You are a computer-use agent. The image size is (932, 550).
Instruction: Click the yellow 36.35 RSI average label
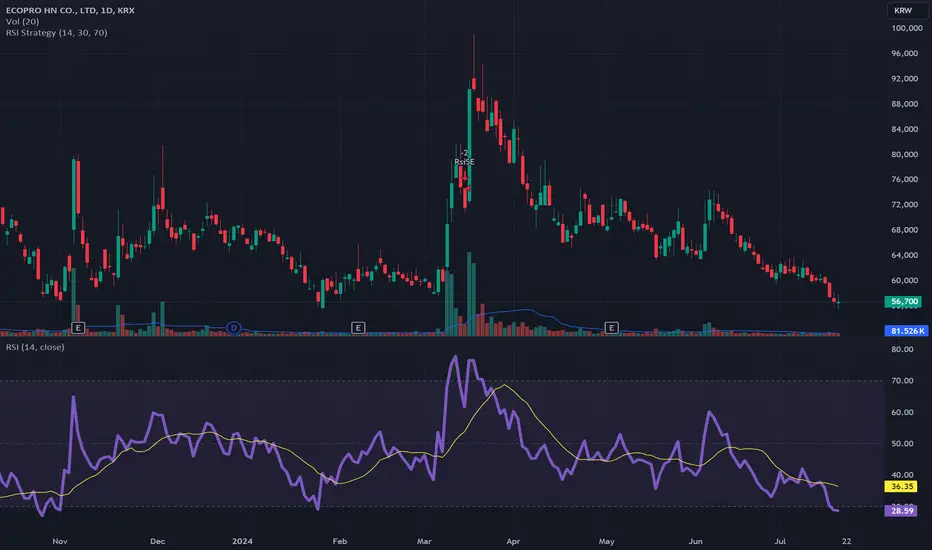pos(902,486)
